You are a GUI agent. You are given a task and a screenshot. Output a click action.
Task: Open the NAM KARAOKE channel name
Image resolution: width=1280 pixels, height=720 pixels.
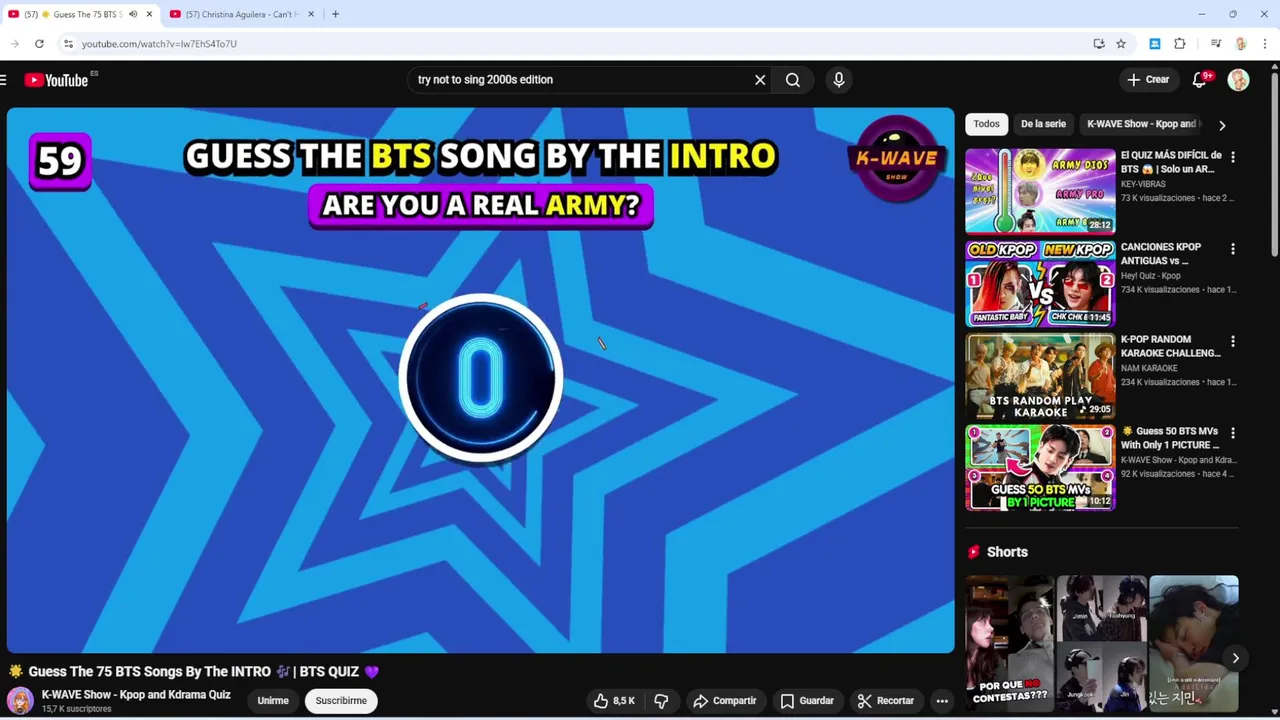click(x=1149, y=368)
